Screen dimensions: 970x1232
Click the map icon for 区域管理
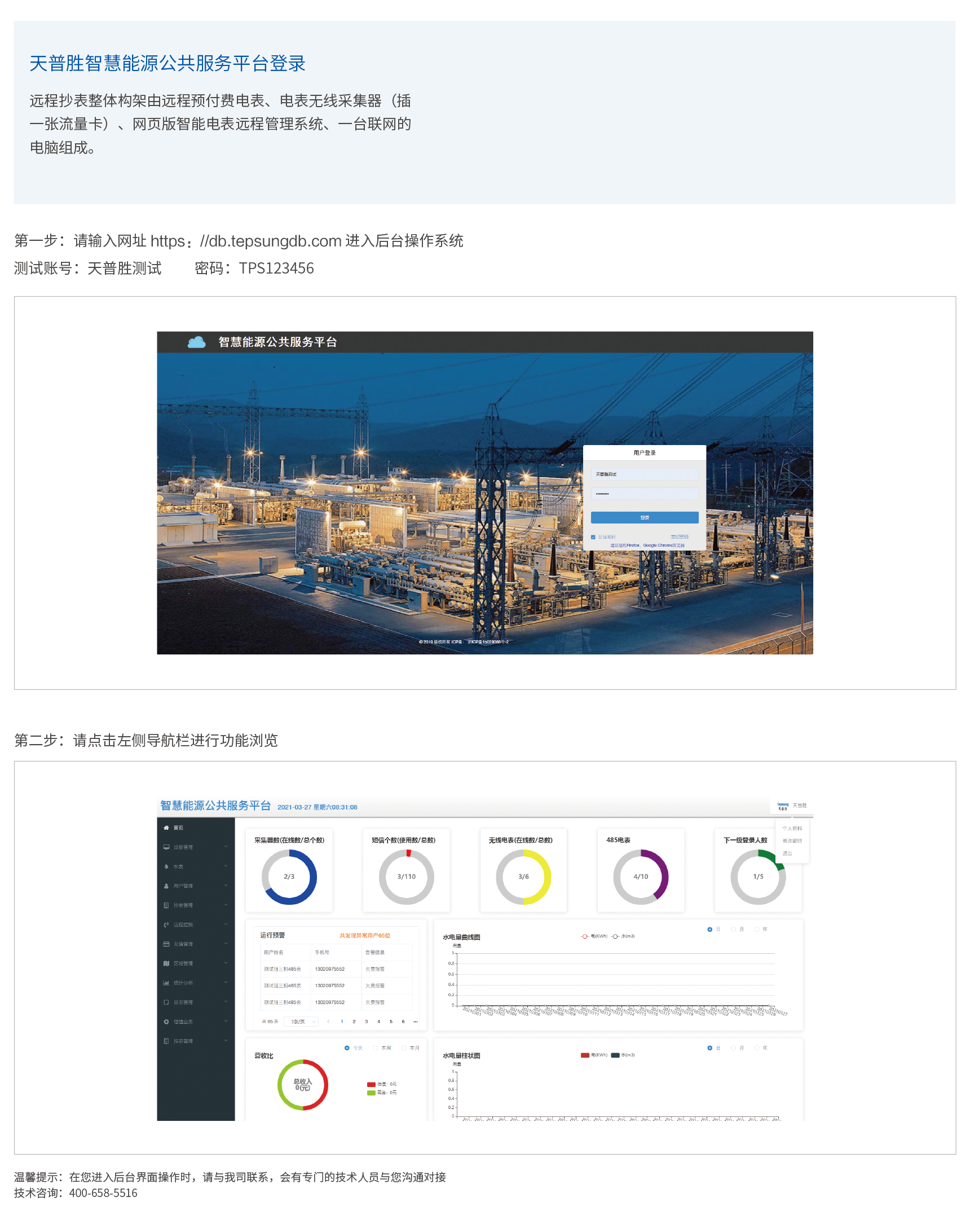click(166, 963)
